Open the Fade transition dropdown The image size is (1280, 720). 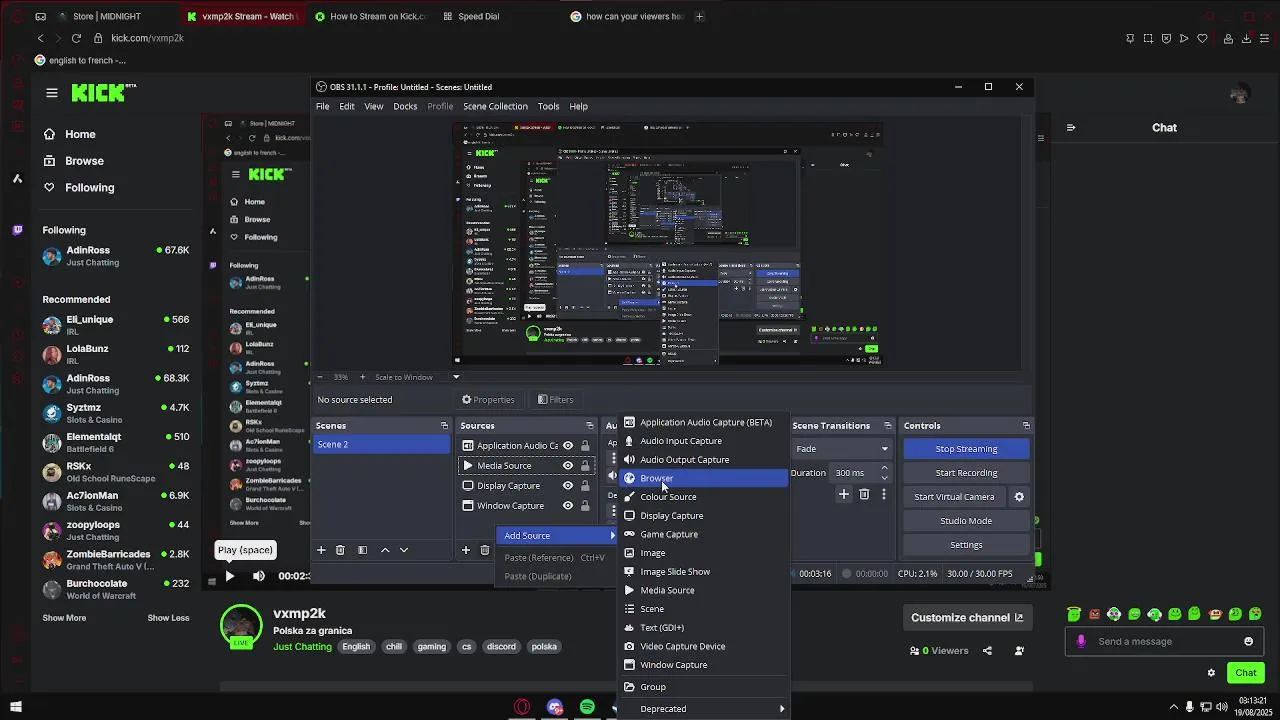pos(841,449)
